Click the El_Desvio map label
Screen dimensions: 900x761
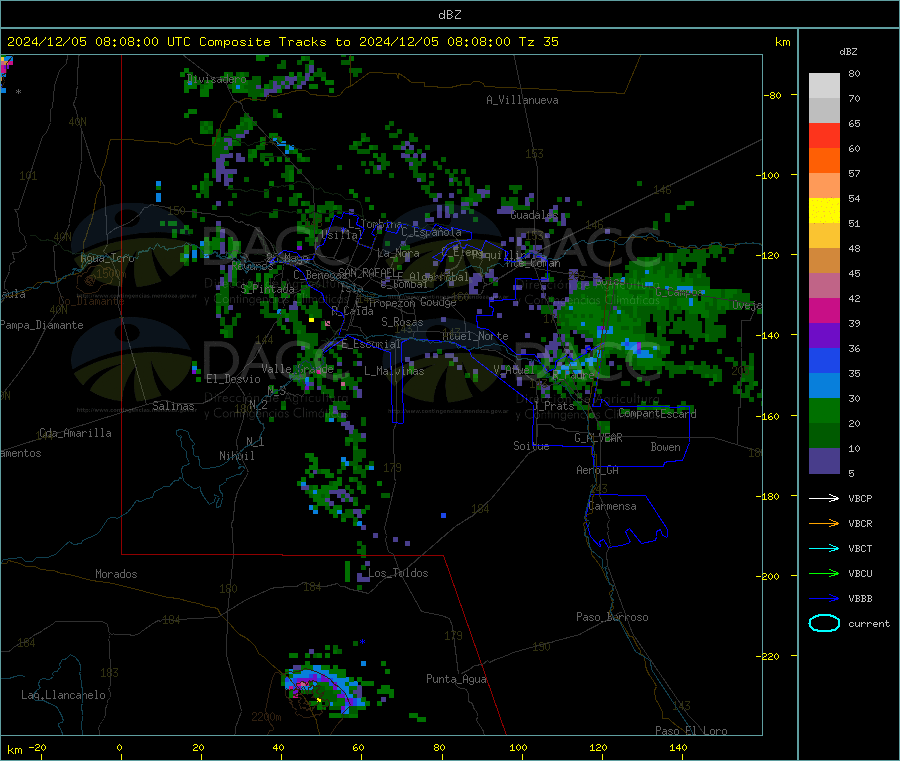point(233,379)
